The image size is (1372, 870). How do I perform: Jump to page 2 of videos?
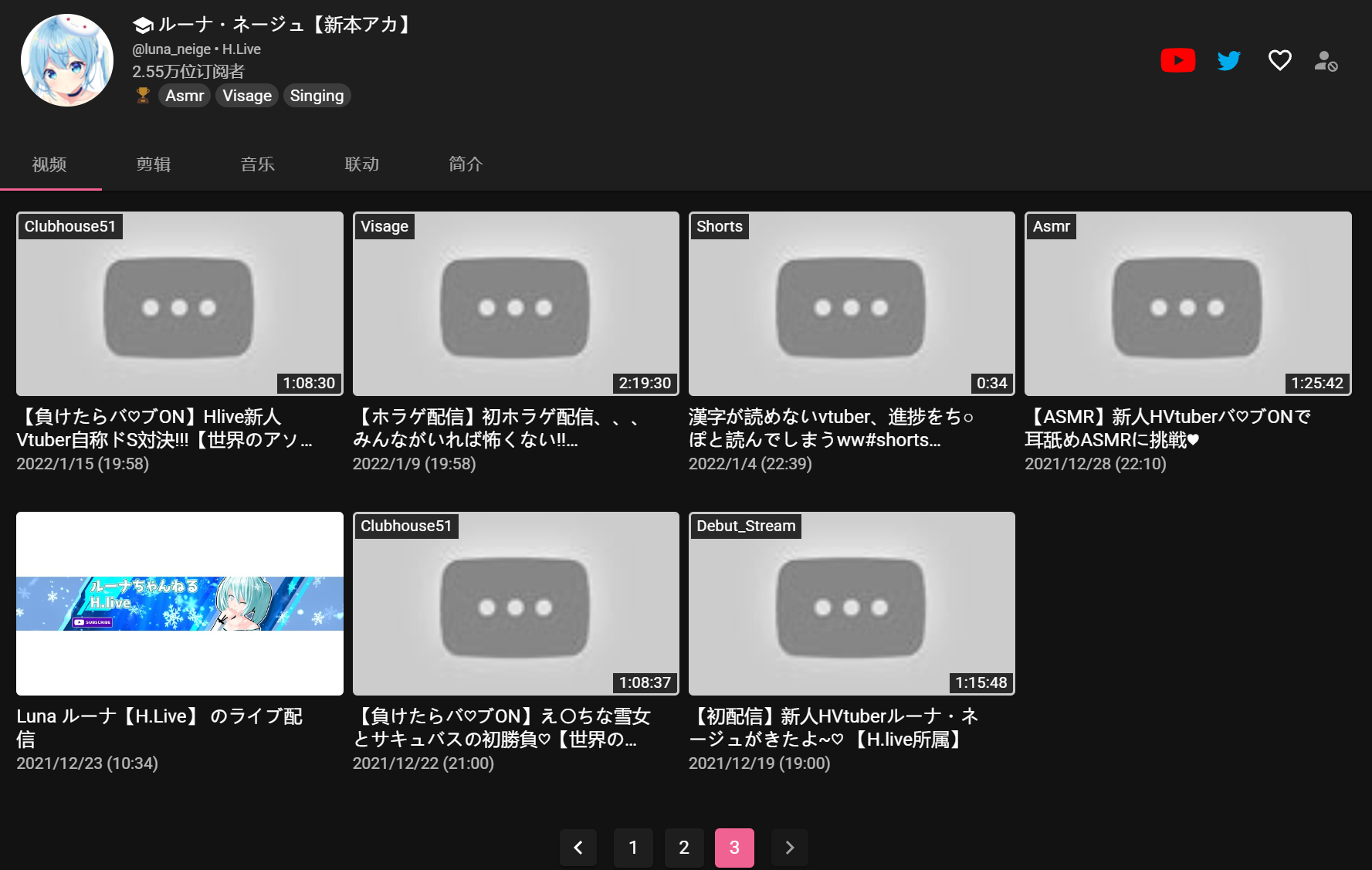684,848
